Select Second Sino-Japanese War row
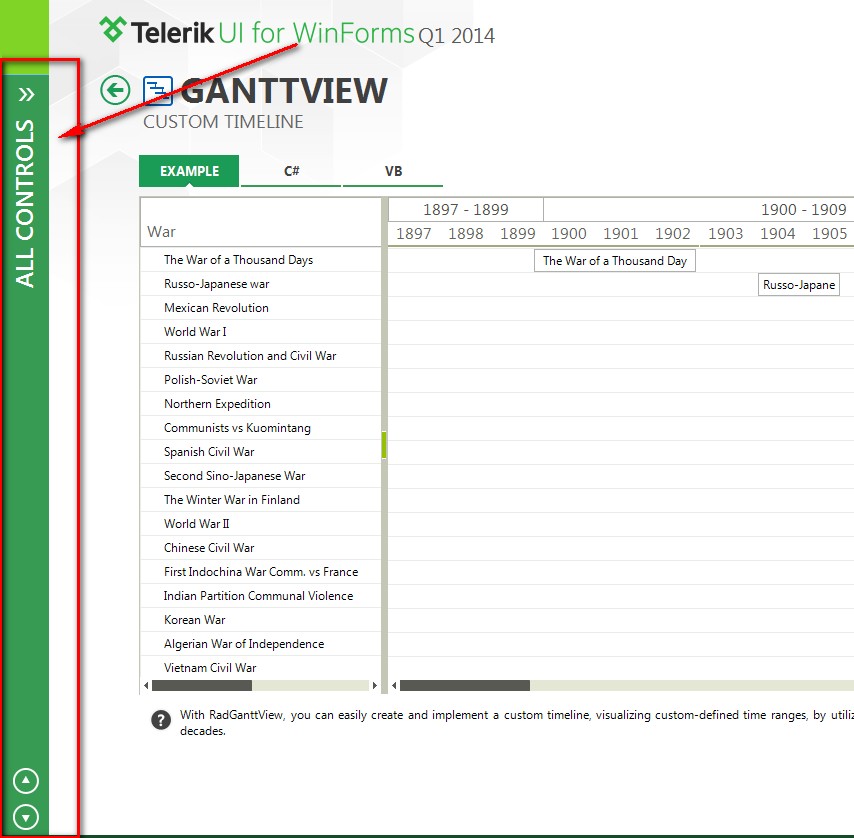The height and width of the screenshot is (838, 854). click(260, 475)
